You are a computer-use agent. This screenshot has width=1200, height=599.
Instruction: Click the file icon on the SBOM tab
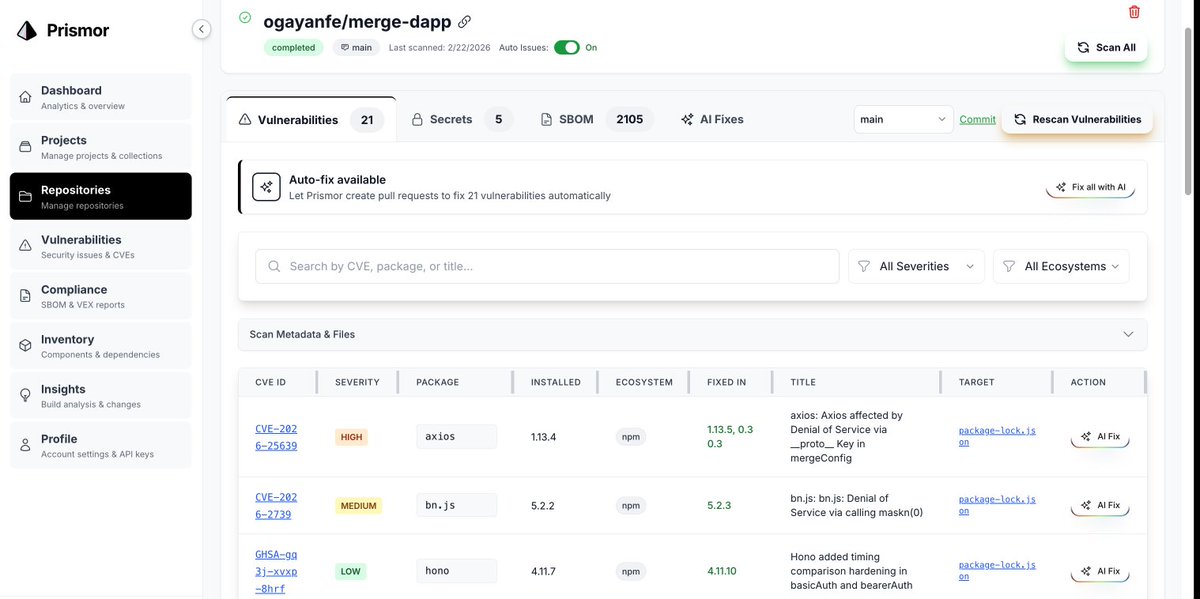(546, 120)
